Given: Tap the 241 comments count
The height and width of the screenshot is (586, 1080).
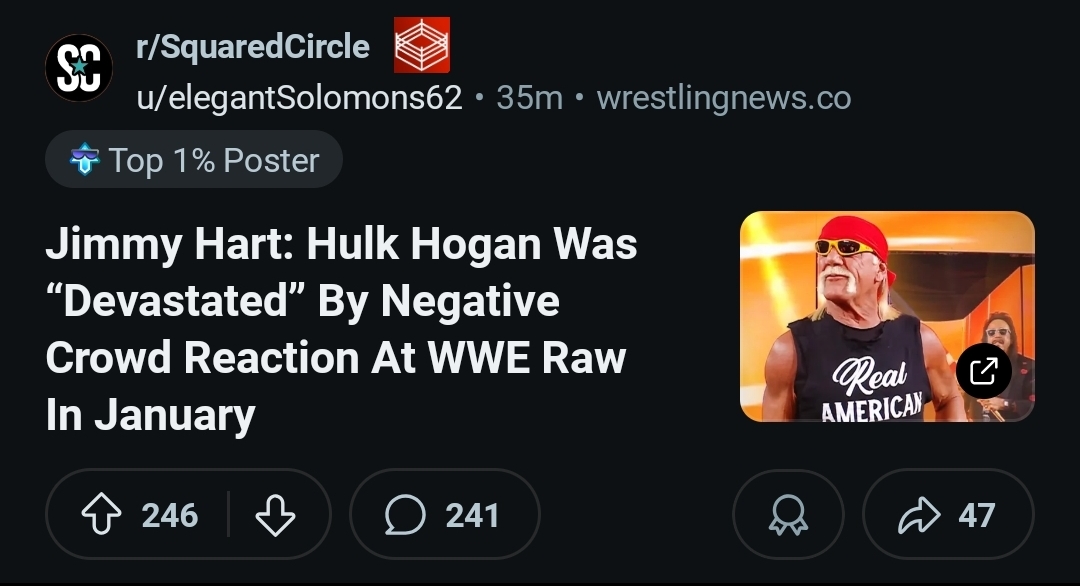Looking at the screenshot, I should [472, 515].
